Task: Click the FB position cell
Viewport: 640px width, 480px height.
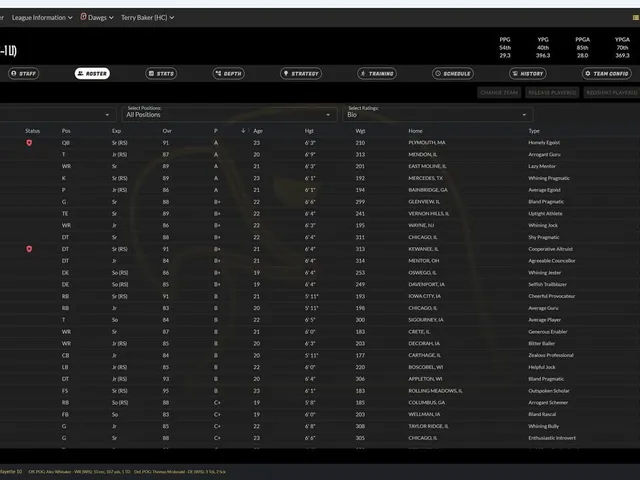Action: [x=65, y=414]
